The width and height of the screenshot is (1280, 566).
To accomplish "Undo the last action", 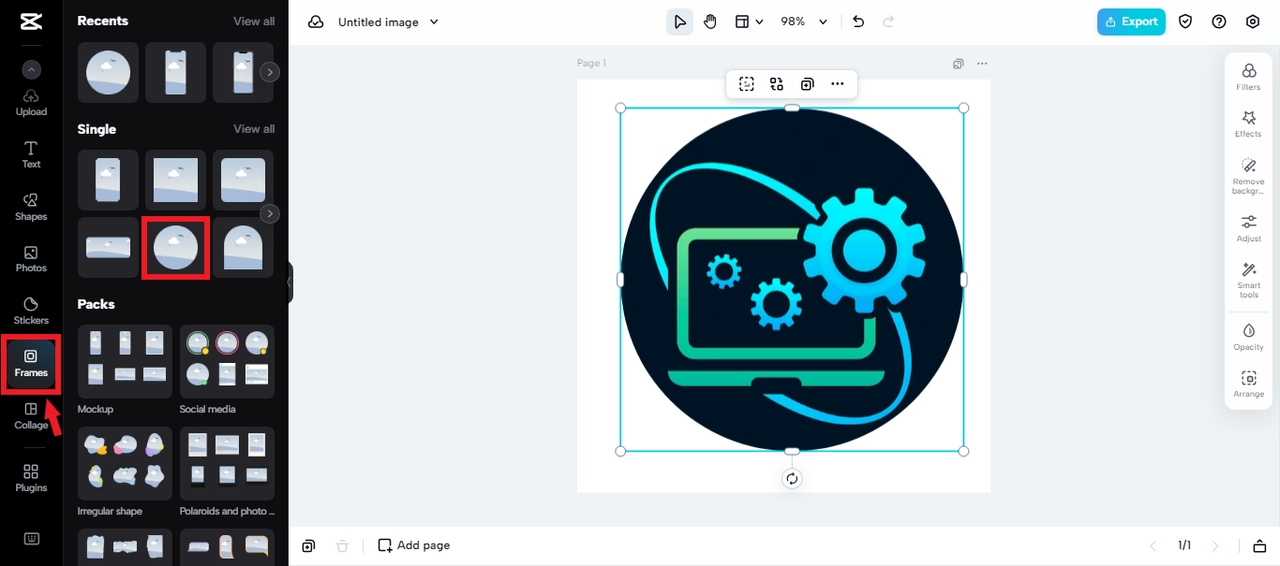I will tap(858, 22).
